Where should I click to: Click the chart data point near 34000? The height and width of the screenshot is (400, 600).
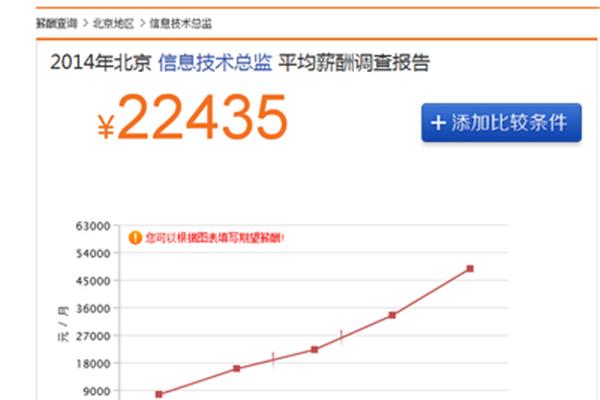click(392, 315)
